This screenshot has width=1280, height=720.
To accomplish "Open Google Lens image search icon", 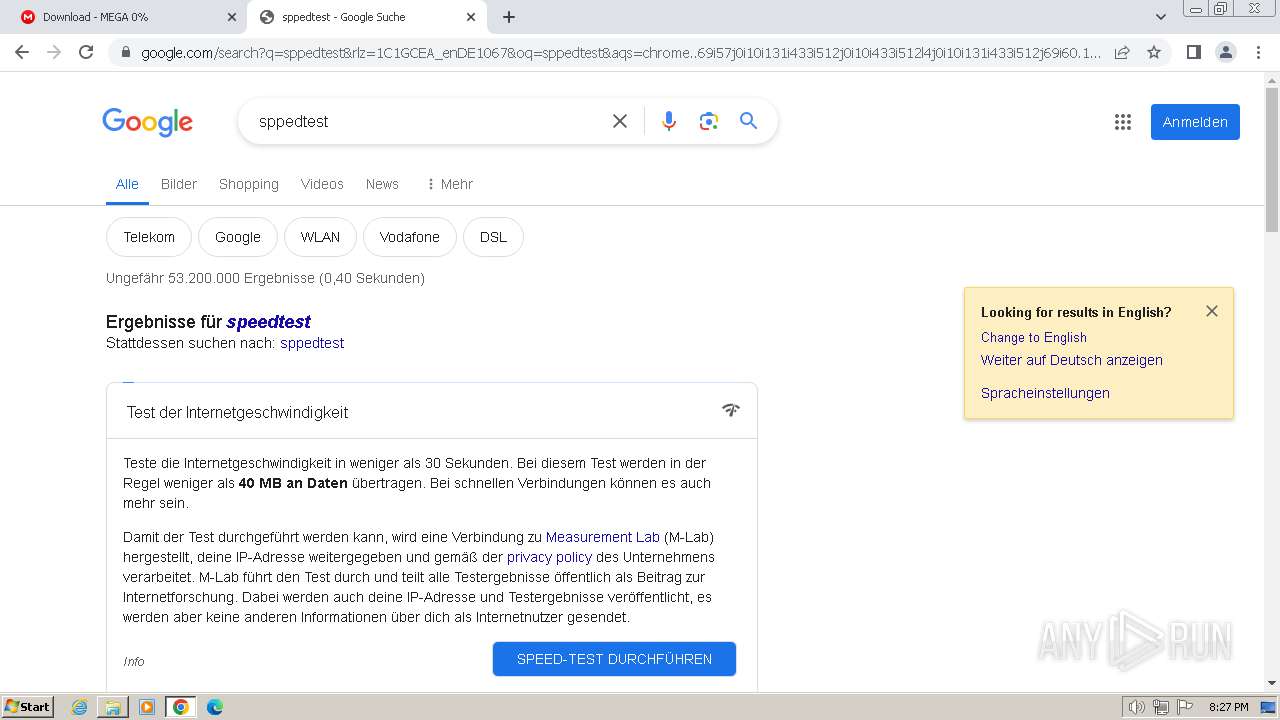I will pyautogui.click(x=709, y=121).
